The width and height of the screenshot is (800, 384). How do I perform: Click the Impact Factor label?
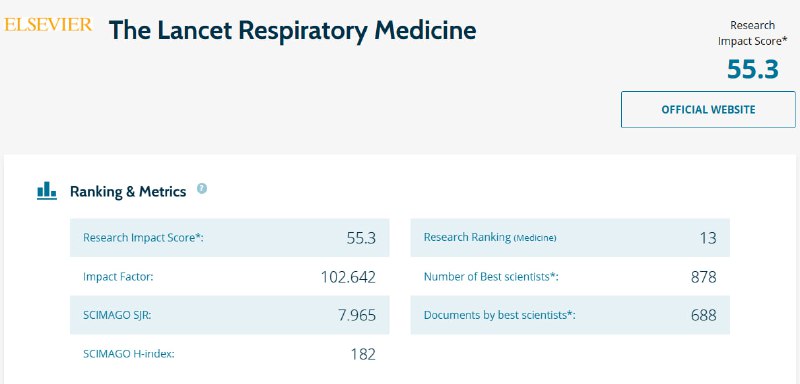[118, 277]
